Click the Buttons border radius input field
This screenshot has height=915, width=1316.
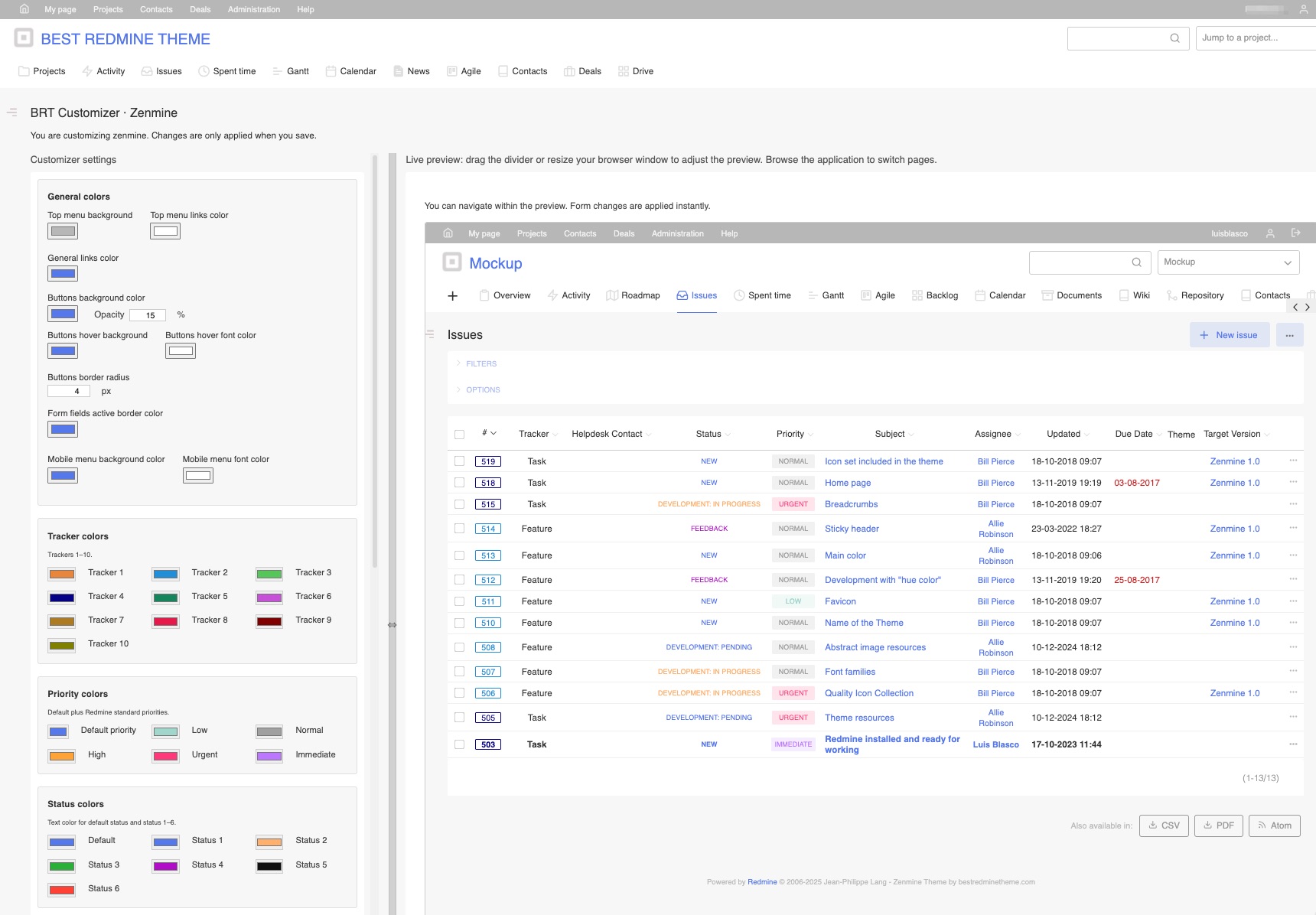click(x=69, y=391)
